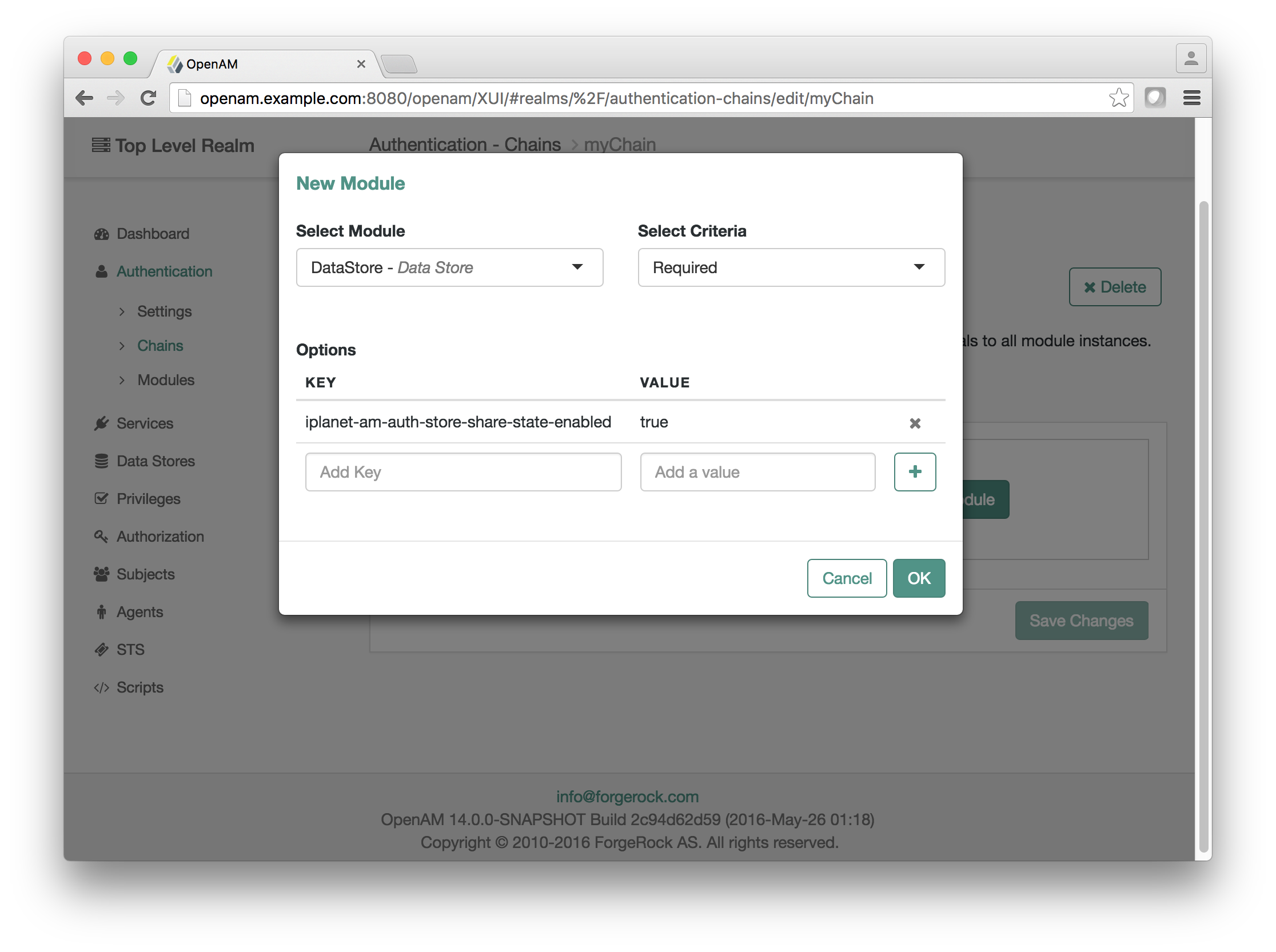
Task: Click the browser extension icon beside the star
Action: [x=1155, y=97]
